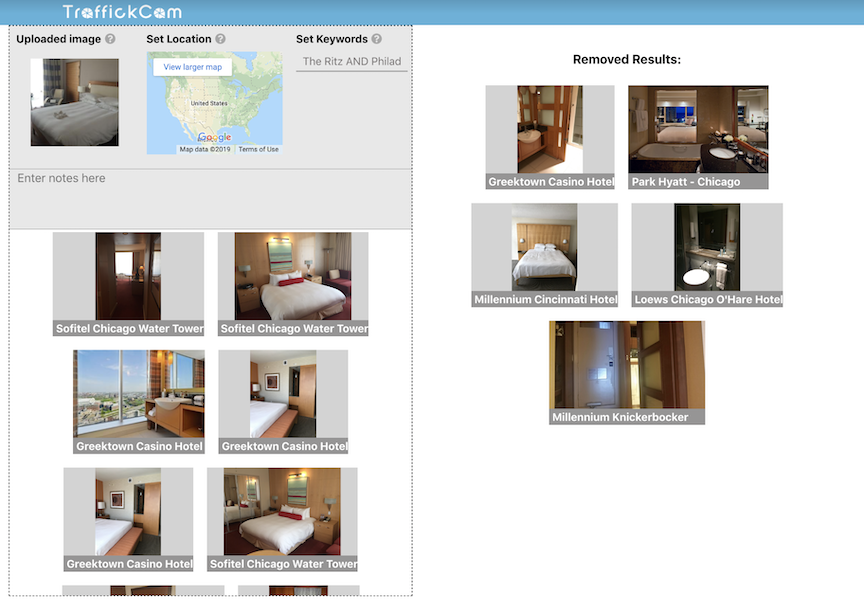
Task: Open help icon beside Set Location
Action: click(x=220, y=39)
